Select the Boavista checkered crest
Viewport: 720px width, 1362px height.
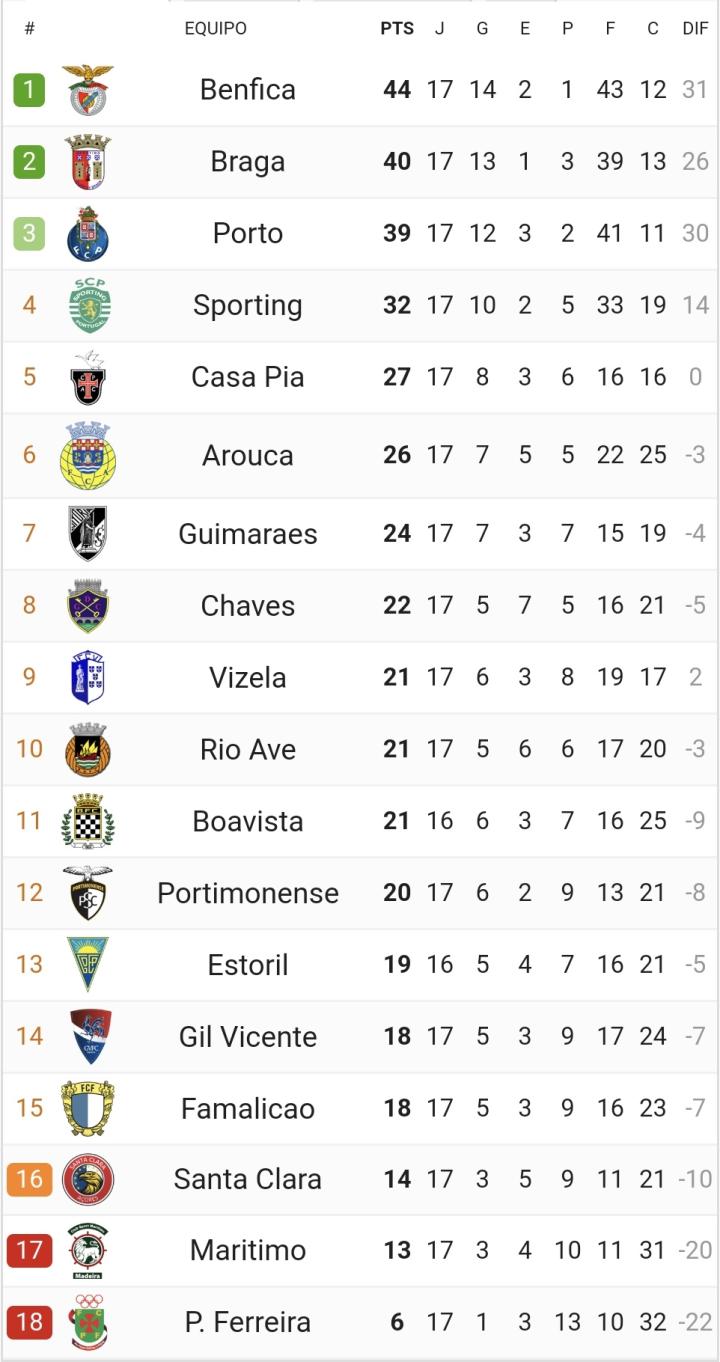pyautogui.click(x=88, y=821)
